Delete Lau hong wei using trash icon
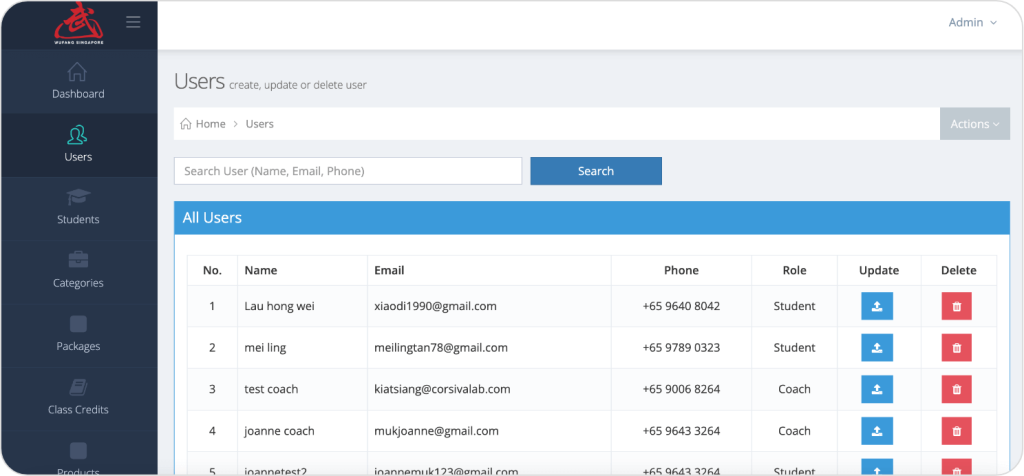The width and height of the screenshot is (1024, 476). point(957,306)
